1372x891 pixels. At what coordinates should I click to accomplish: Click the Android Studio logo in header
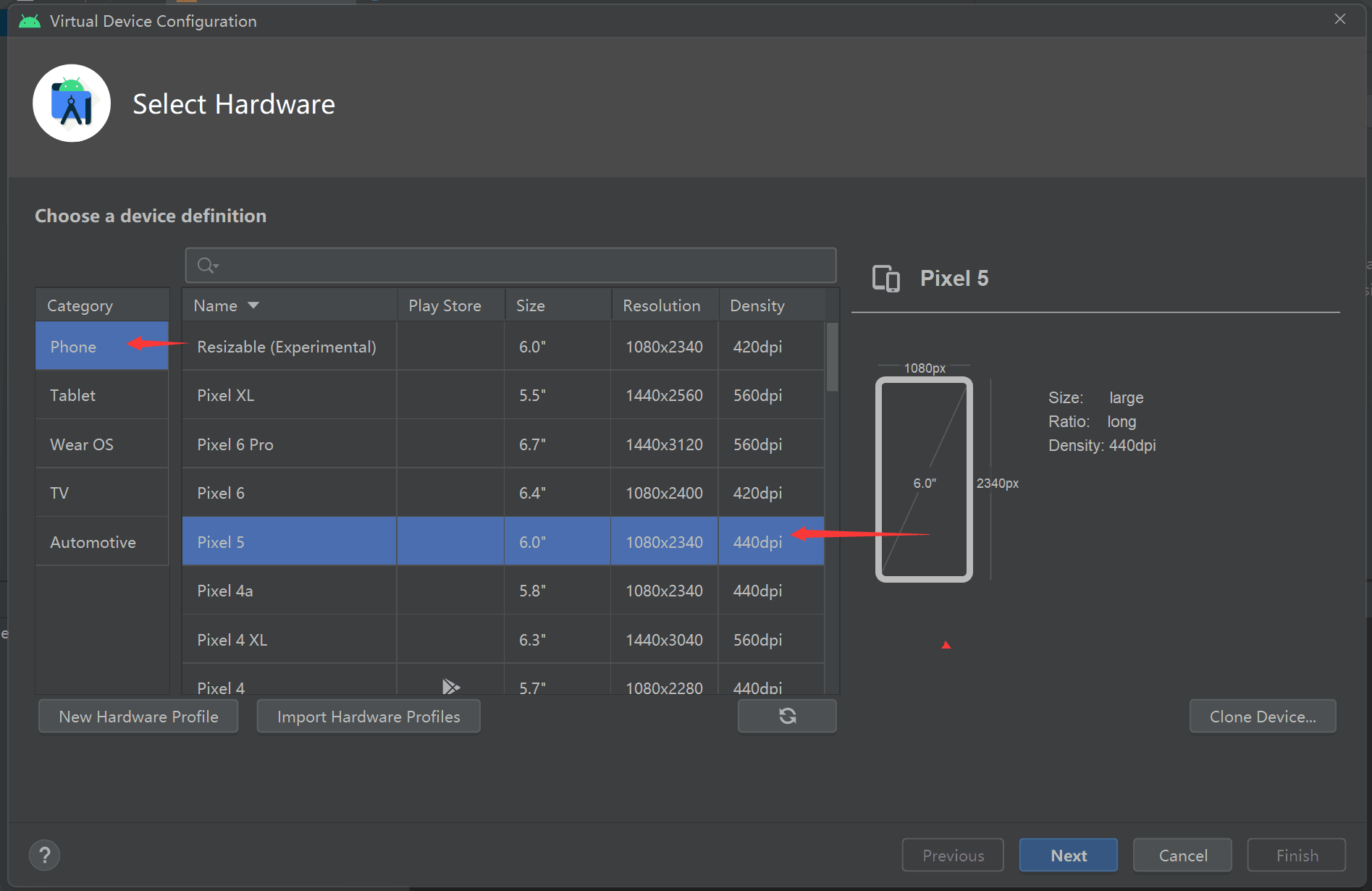(x=72, y=104)
